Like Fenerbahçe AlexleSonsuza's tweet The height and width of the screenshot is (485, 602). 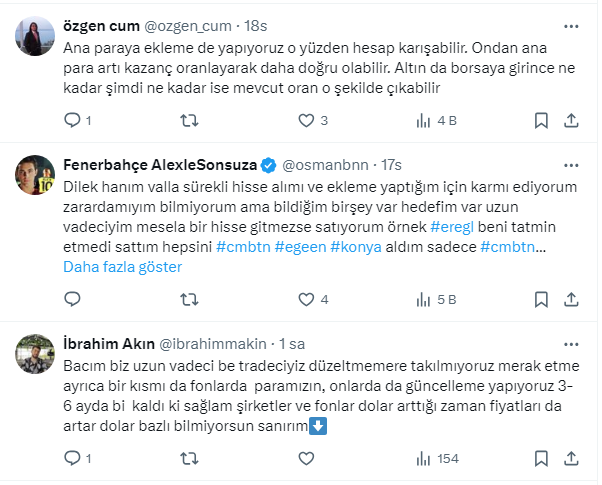point(307,298)
